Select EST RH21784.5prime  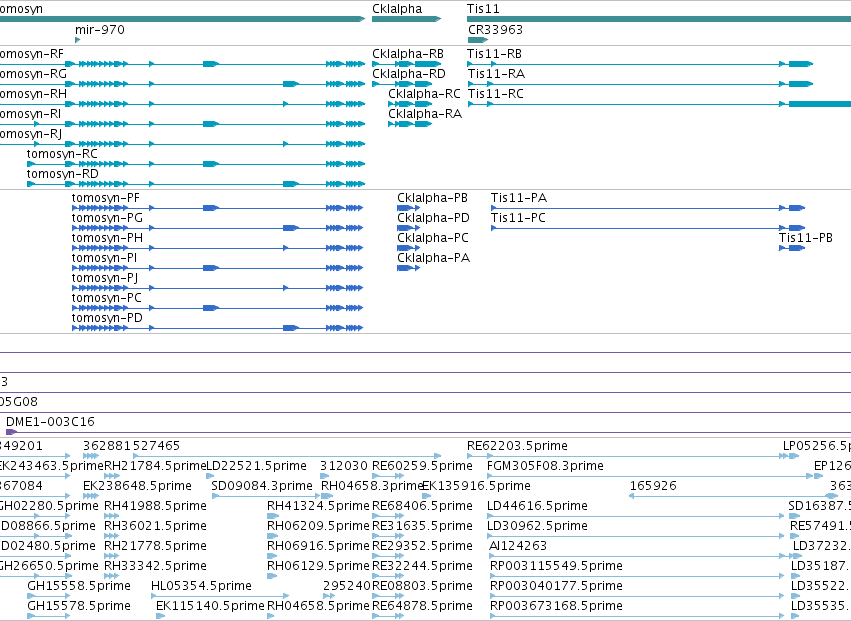click(x=155, y=466)
